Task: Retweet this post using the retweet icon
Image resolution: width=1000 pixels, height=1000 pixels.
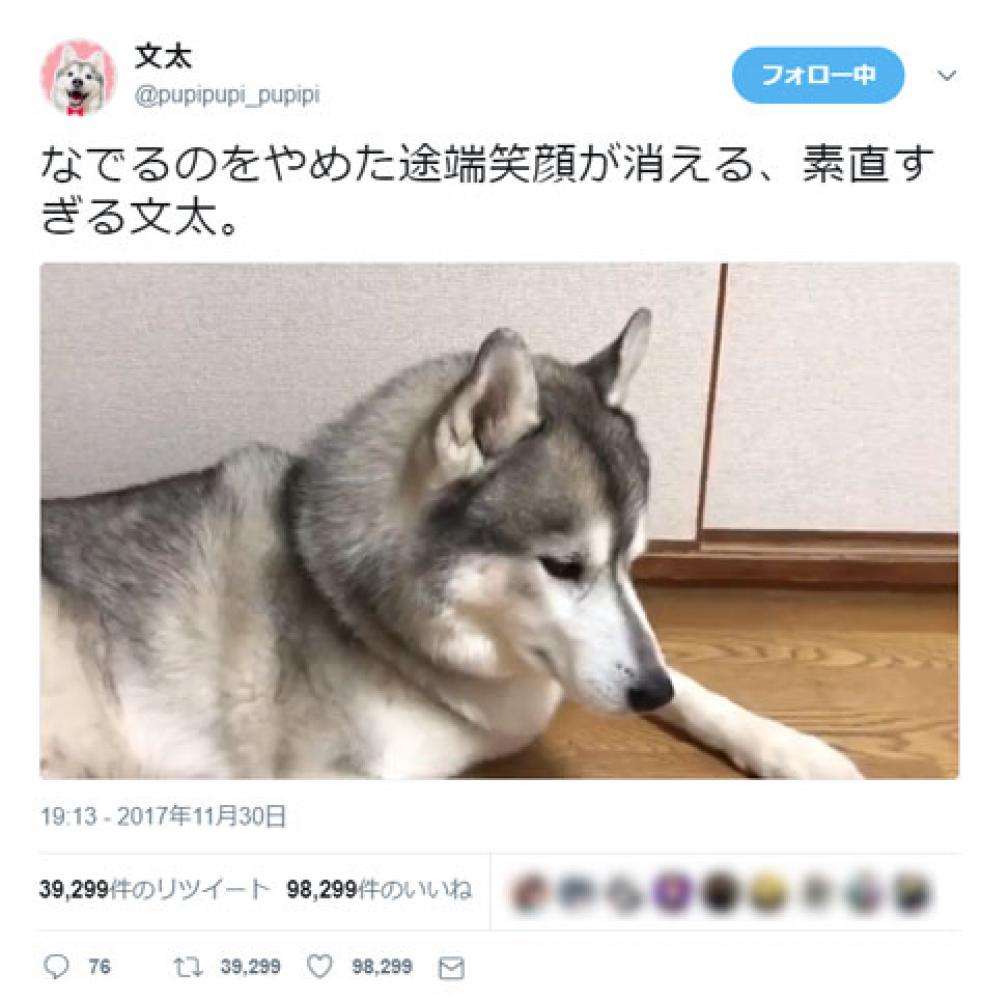Action: tap(189, 967)
